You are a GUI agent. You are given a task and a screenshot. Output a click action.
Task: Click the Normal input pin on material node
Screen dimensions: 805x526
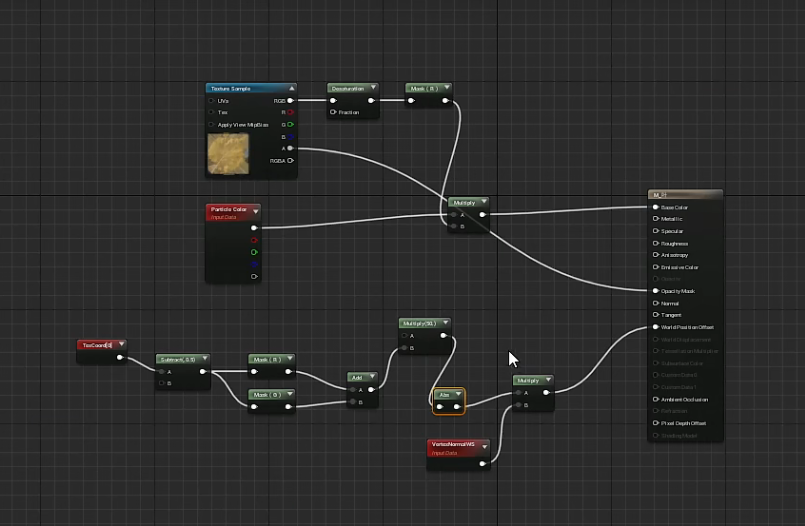tap(655, 303)
